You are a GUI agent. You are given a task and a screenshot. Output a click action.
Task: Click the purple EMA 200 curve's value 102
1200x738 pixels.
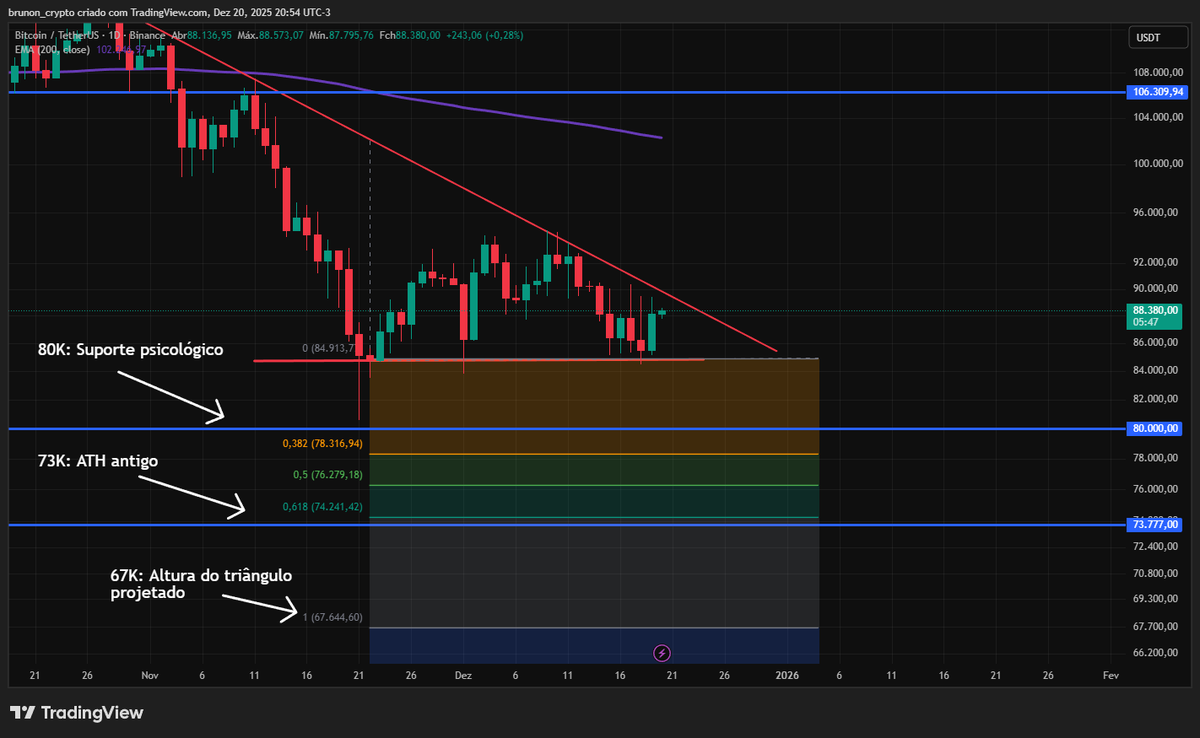point(121,49)
